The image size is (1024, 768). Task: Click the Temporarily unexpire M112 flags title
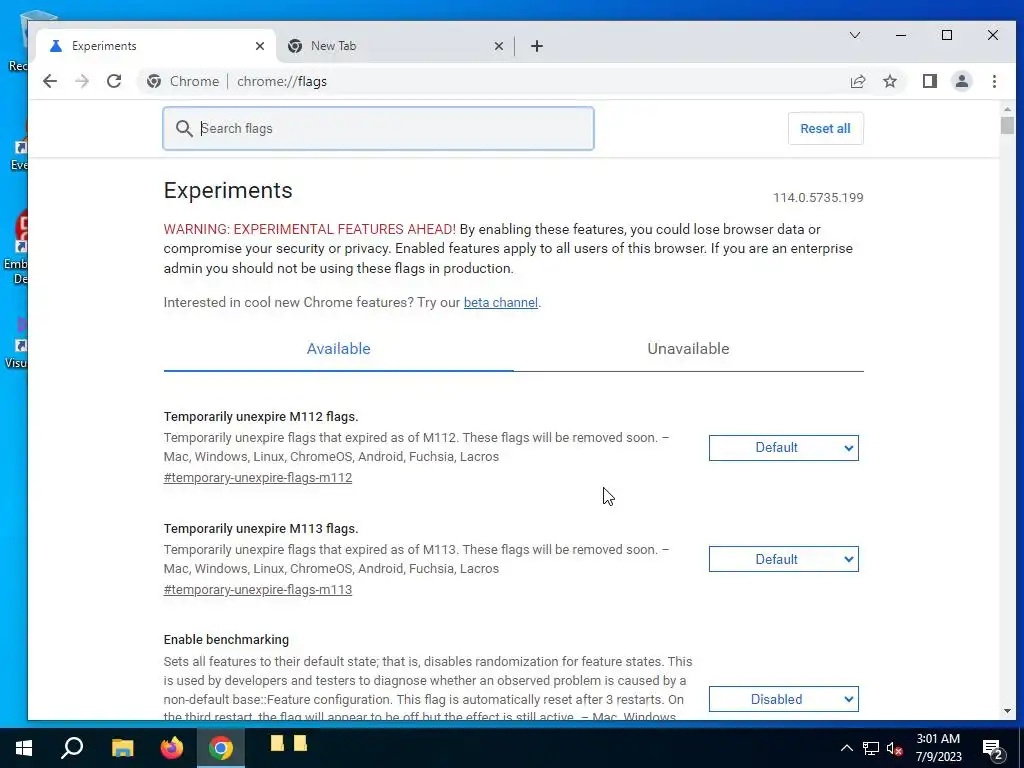coord(261,417)
